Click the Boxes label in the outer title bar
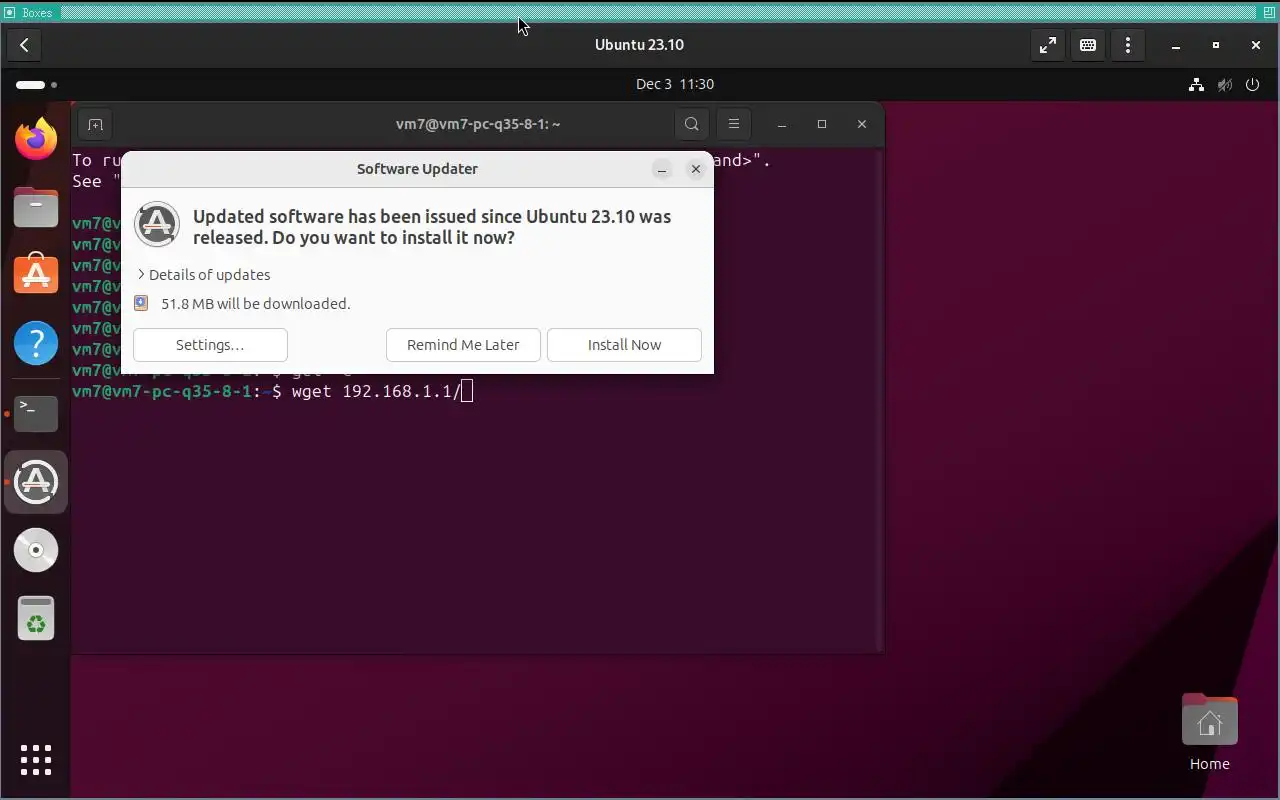The image size is (1280, 800). [36, 13]
